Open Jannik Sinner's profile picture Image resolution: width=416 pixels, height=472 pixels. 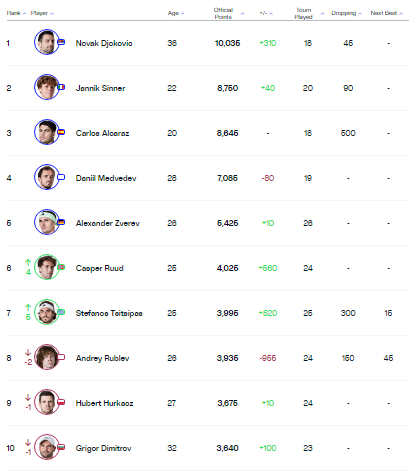pos(47,87)
